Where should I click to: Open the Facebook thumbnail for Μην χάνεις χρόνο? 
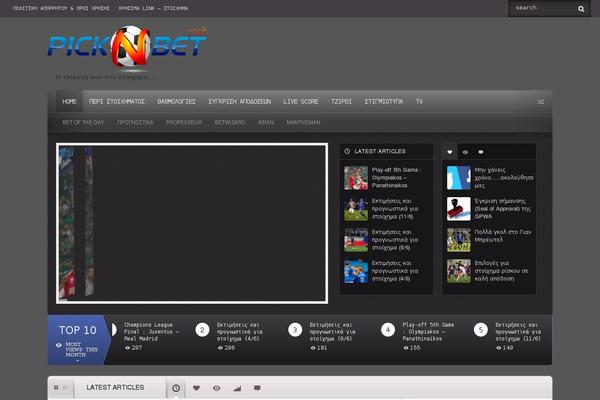(459, 178)
